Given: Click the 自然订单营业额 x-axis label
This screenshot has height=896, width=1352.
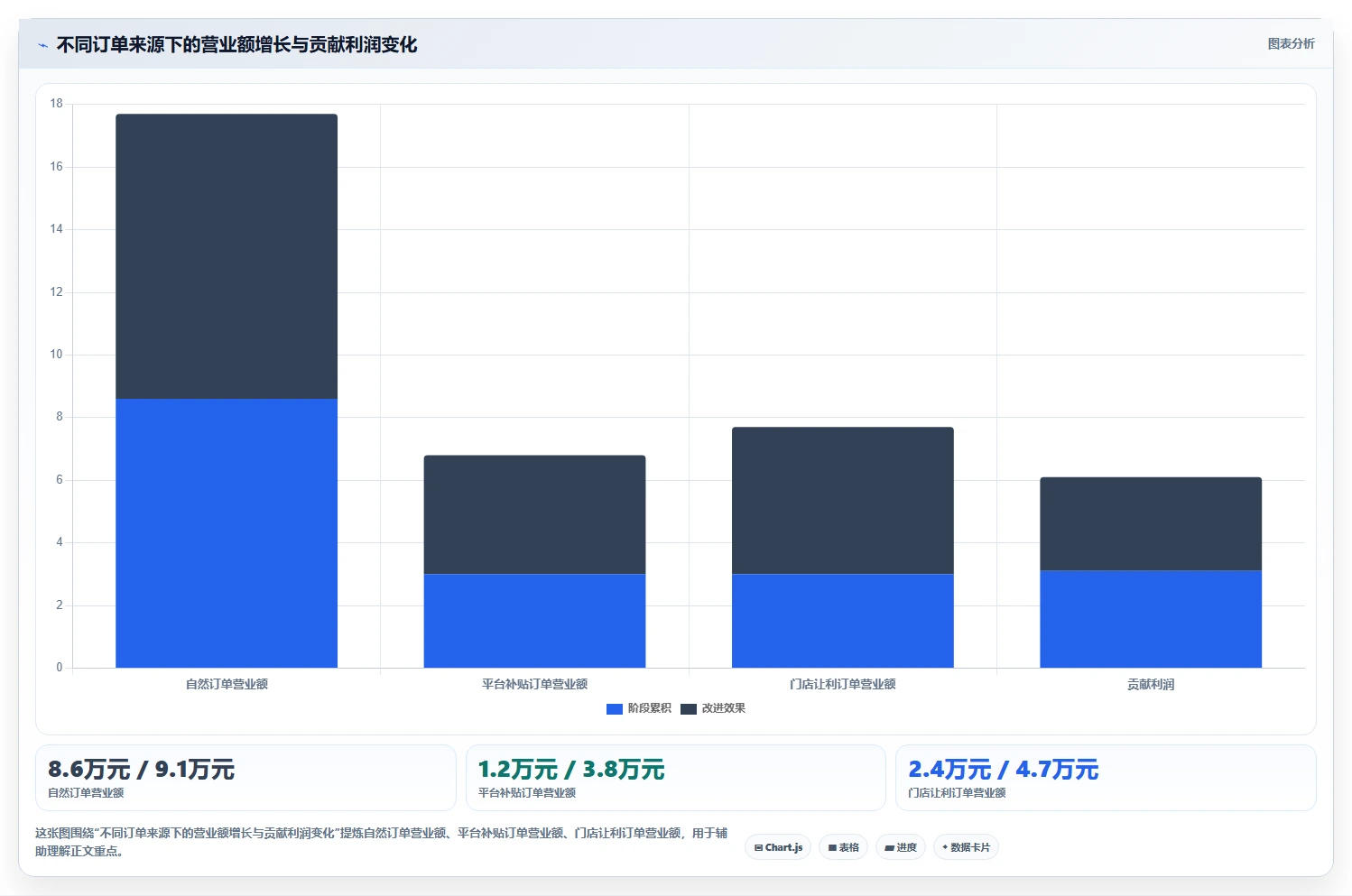Looking at the screenshot, I should click(227, 684).
